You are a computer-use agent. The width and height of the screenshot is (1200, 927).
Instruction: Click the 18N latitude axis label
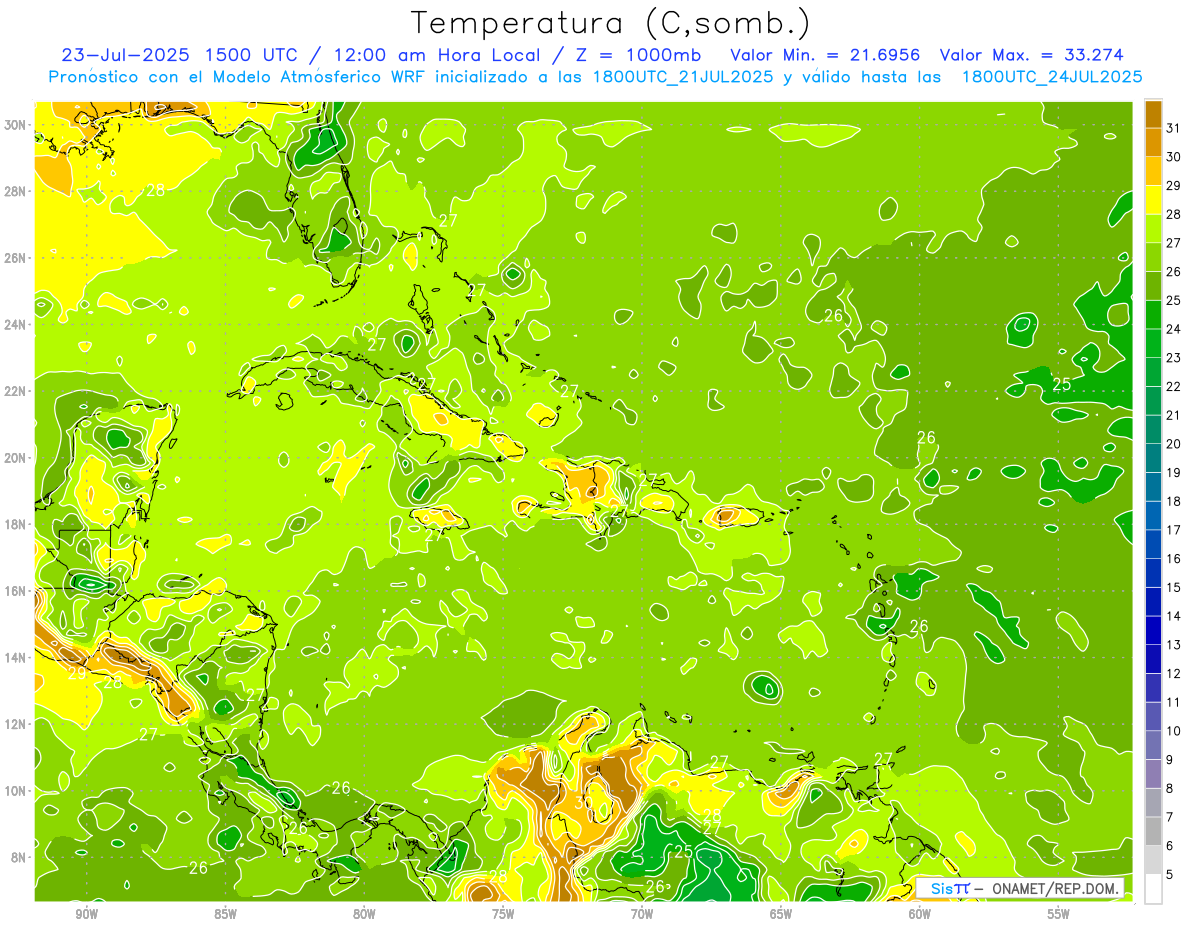click(17, 524)
